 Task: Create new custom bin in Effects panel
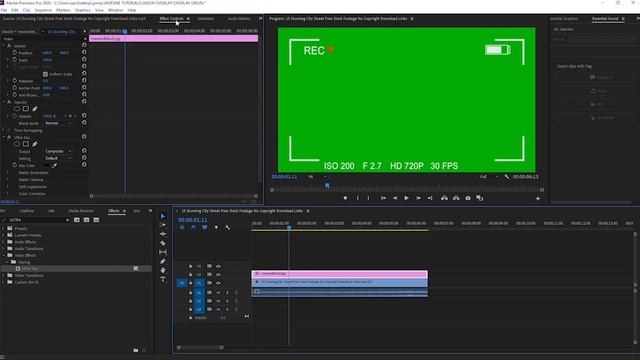click(x=136, y=350)
